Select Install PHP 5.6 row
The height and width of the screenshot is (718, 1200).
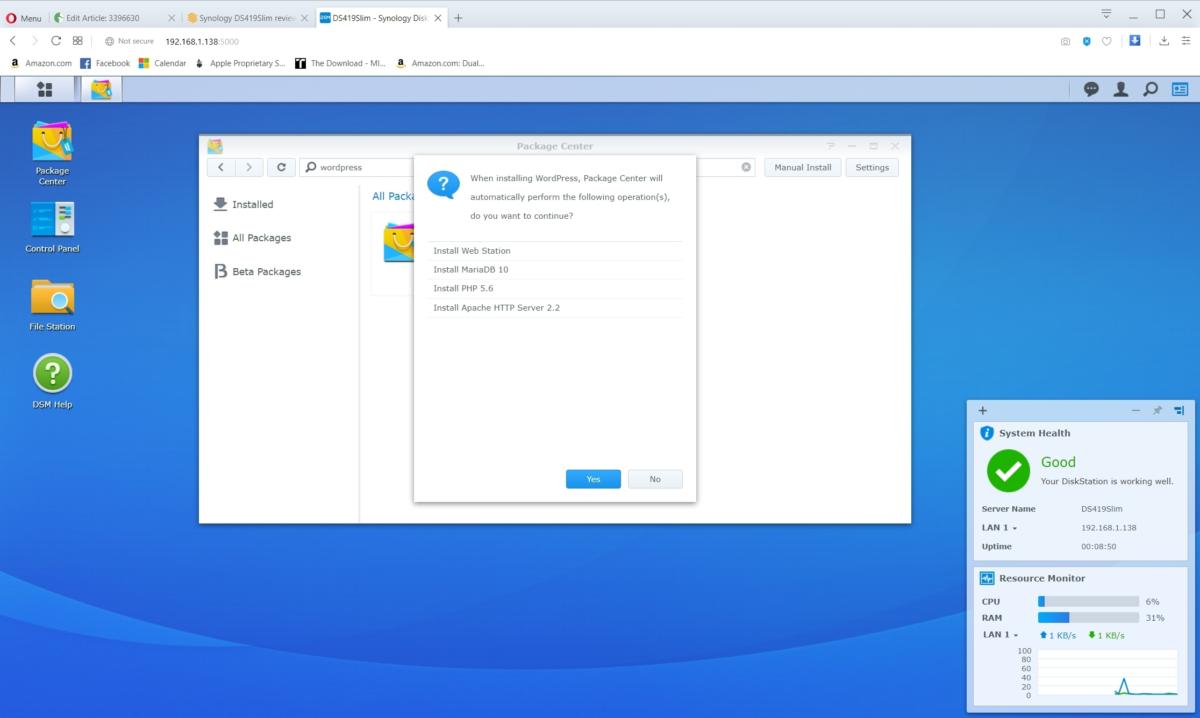[555, 288]
